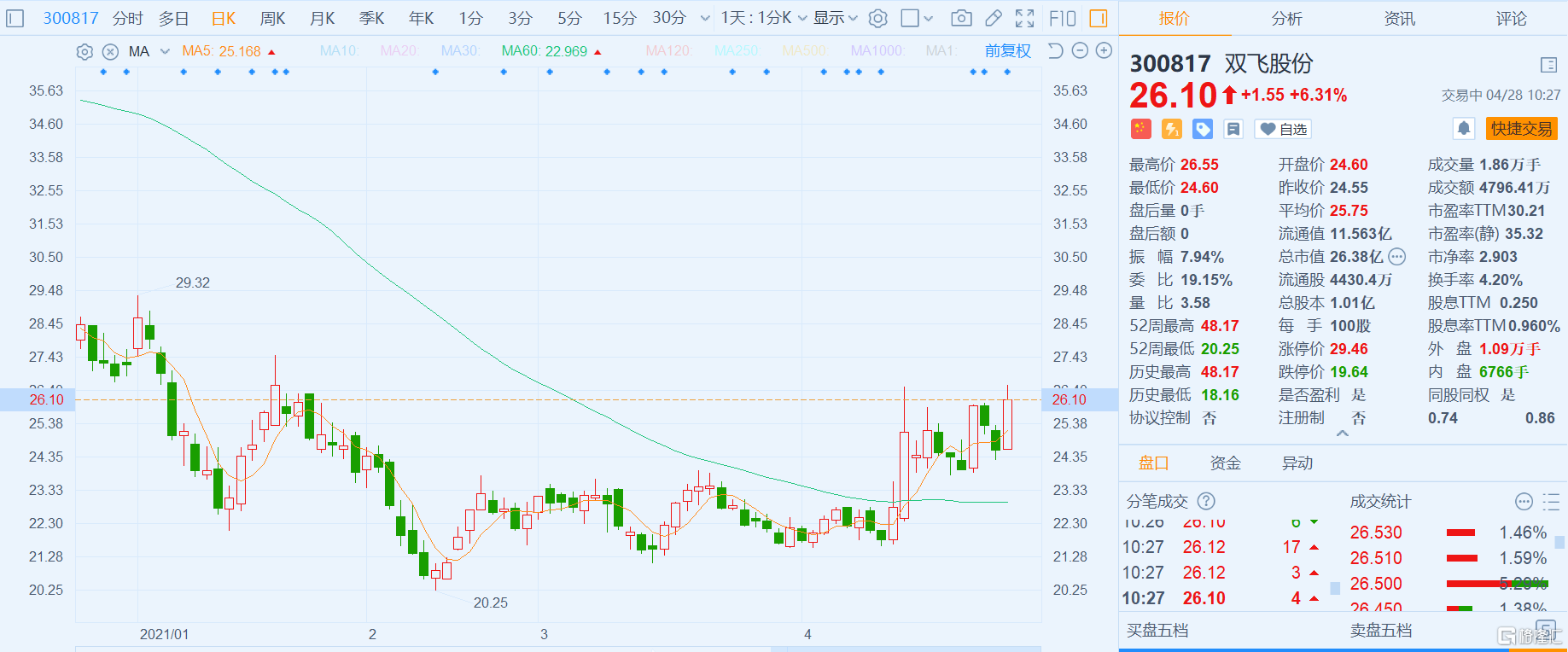Open the 评论 tab

pos(1512,18)
